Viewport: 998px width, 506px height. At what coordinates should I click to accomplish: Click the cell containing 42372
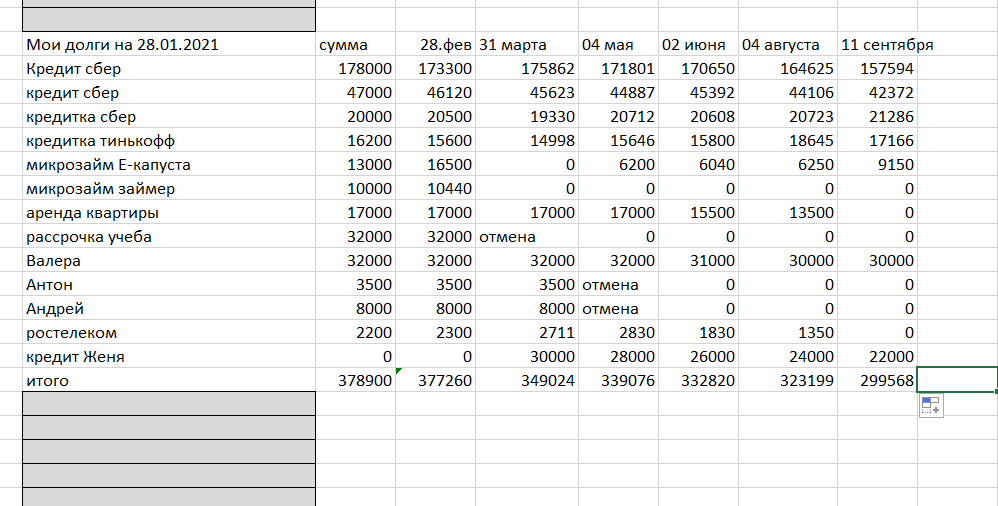tap(877, 92)
